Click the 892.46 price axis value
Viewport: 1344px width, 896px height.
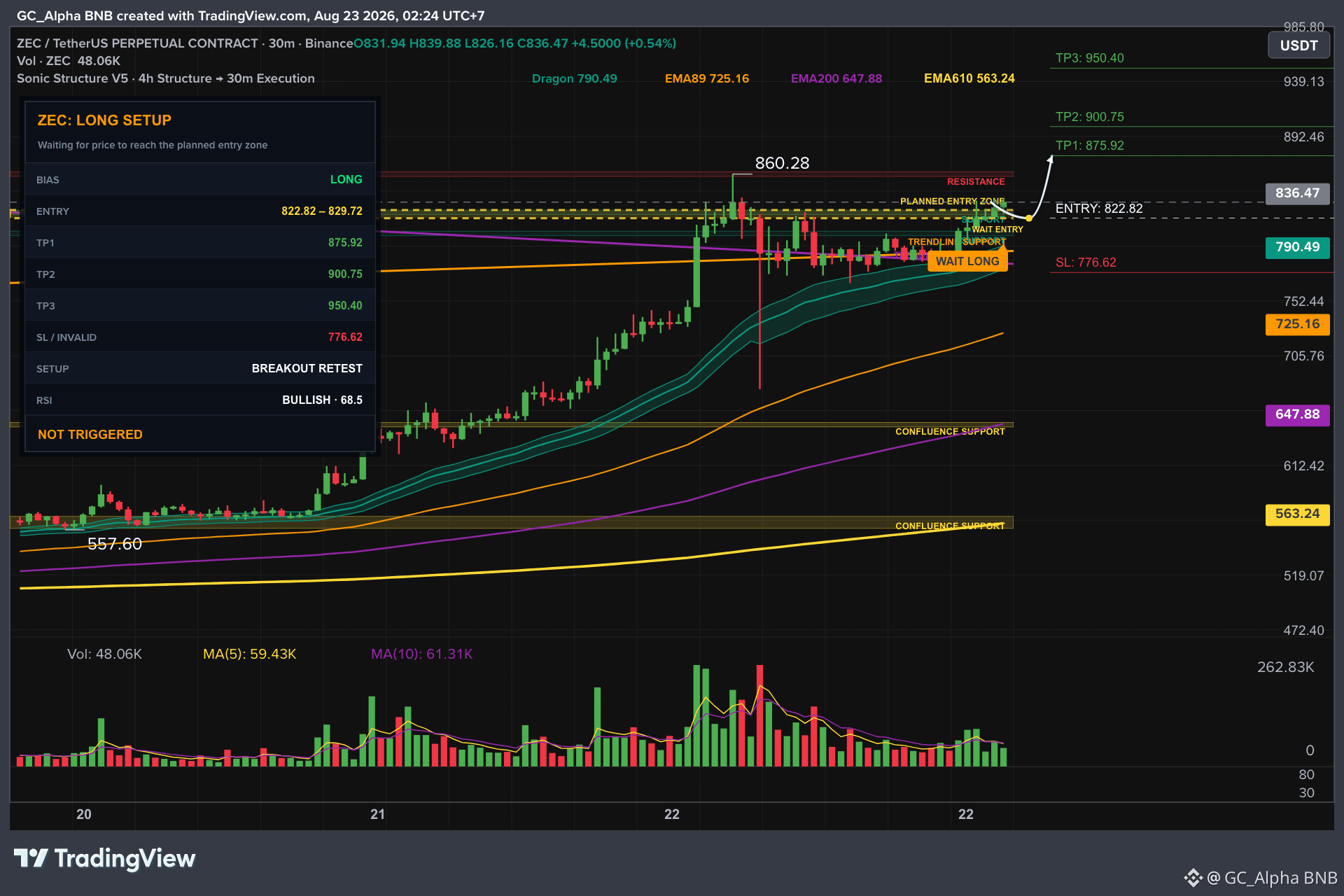pos(1303,137)
